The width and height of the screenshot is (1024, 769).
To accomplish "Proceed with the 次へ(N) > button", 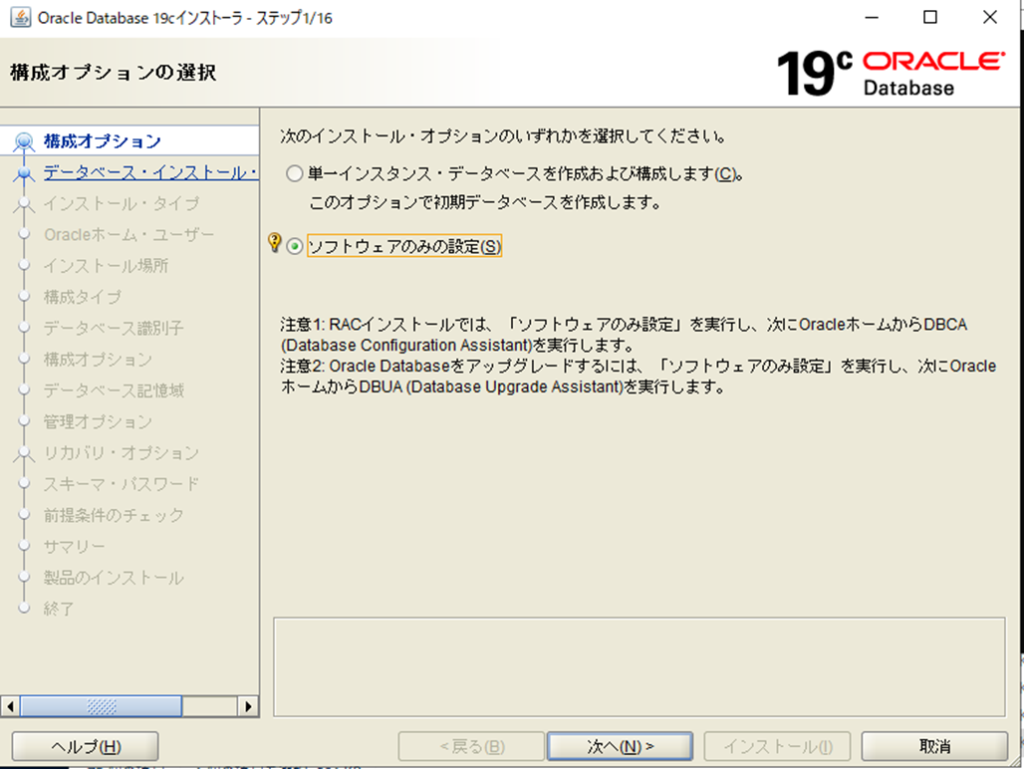I will point(619,746).
